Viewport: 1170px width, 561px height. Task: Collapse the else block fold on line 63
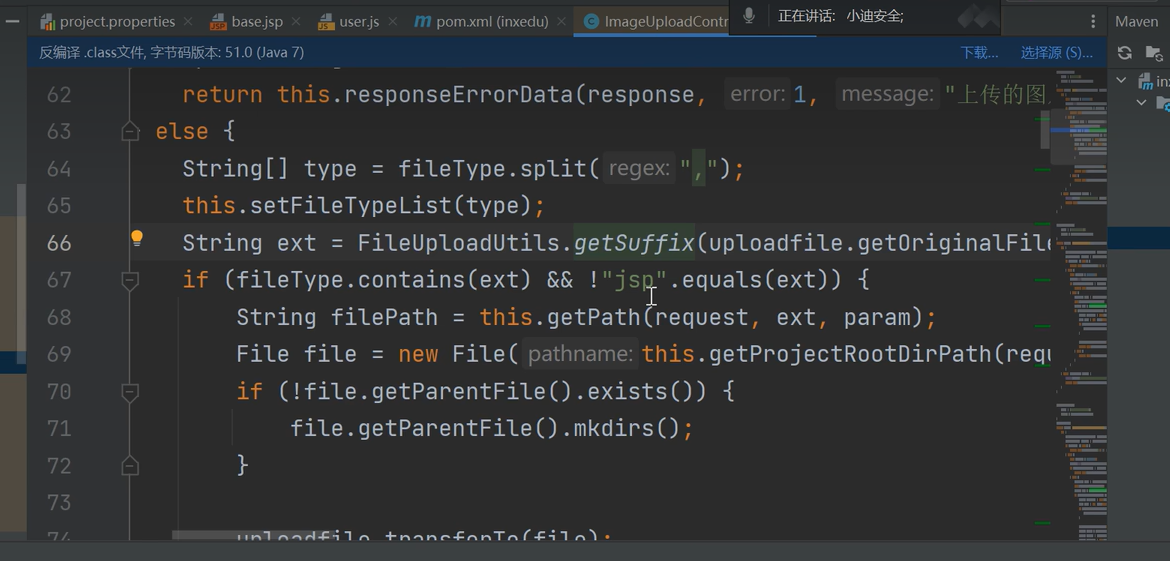tap(130, 131)
